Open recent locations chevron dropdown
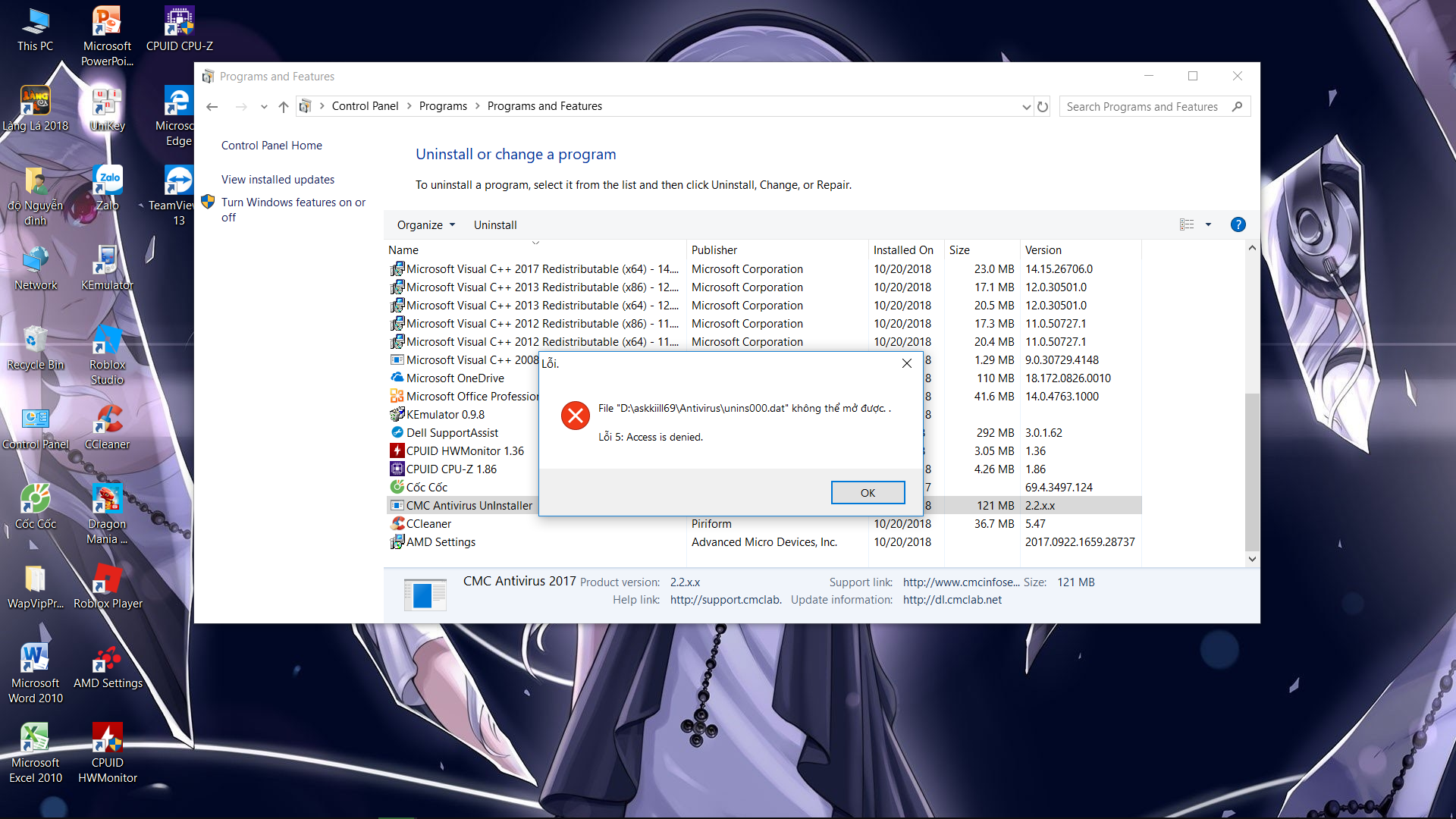This screenshot has width=1456, height=819. pyautogui.click(x=264, y=107)
